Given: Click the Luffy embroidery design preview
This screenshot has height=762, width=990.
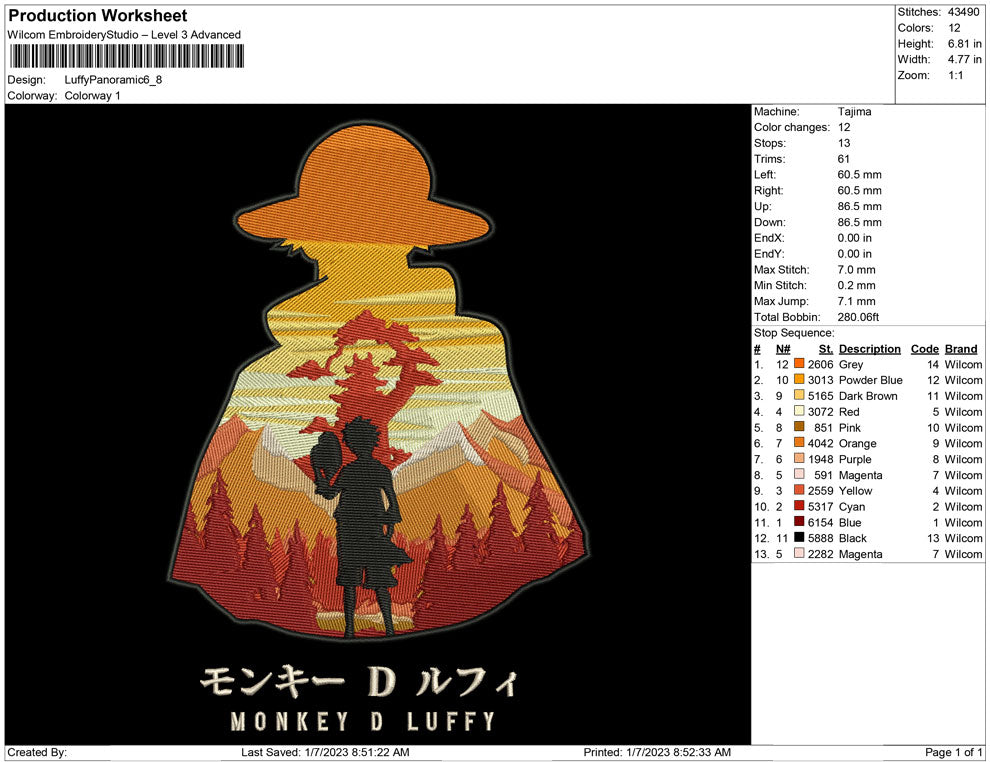Looking at the screenshot, I should click(378, 424).
